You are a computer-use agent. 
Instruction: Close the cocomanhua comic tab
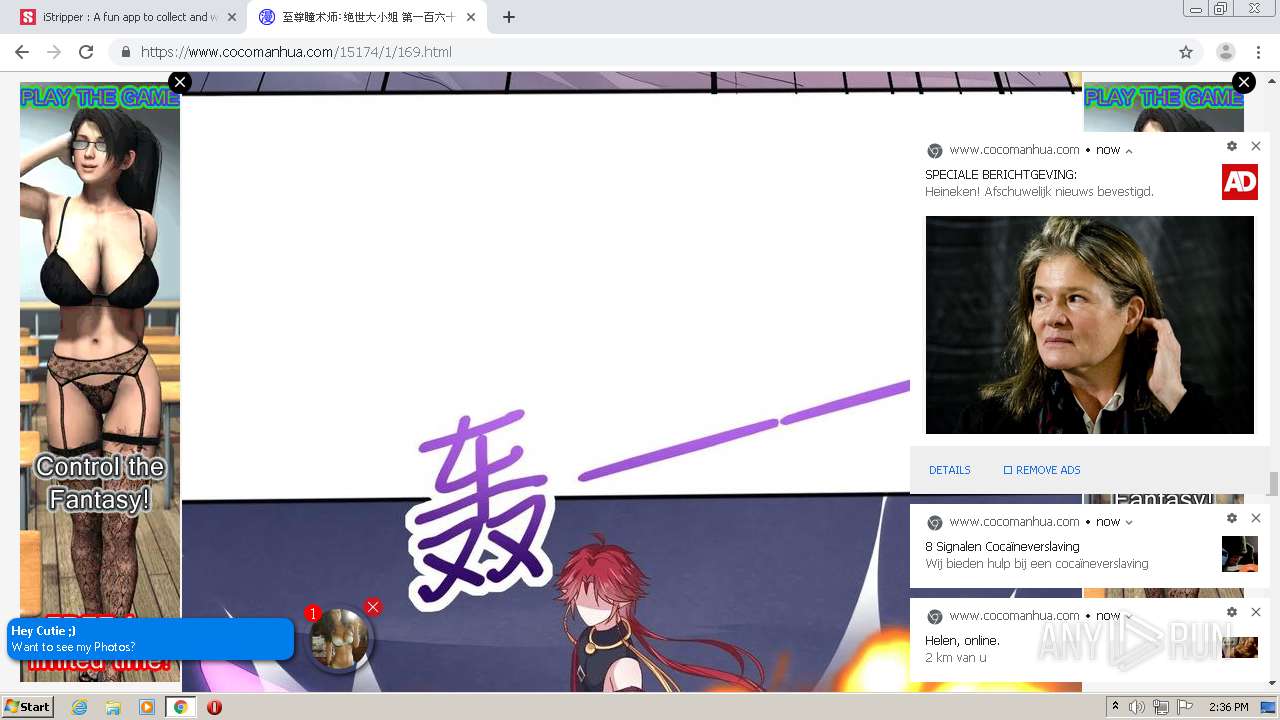click(471, 17)
